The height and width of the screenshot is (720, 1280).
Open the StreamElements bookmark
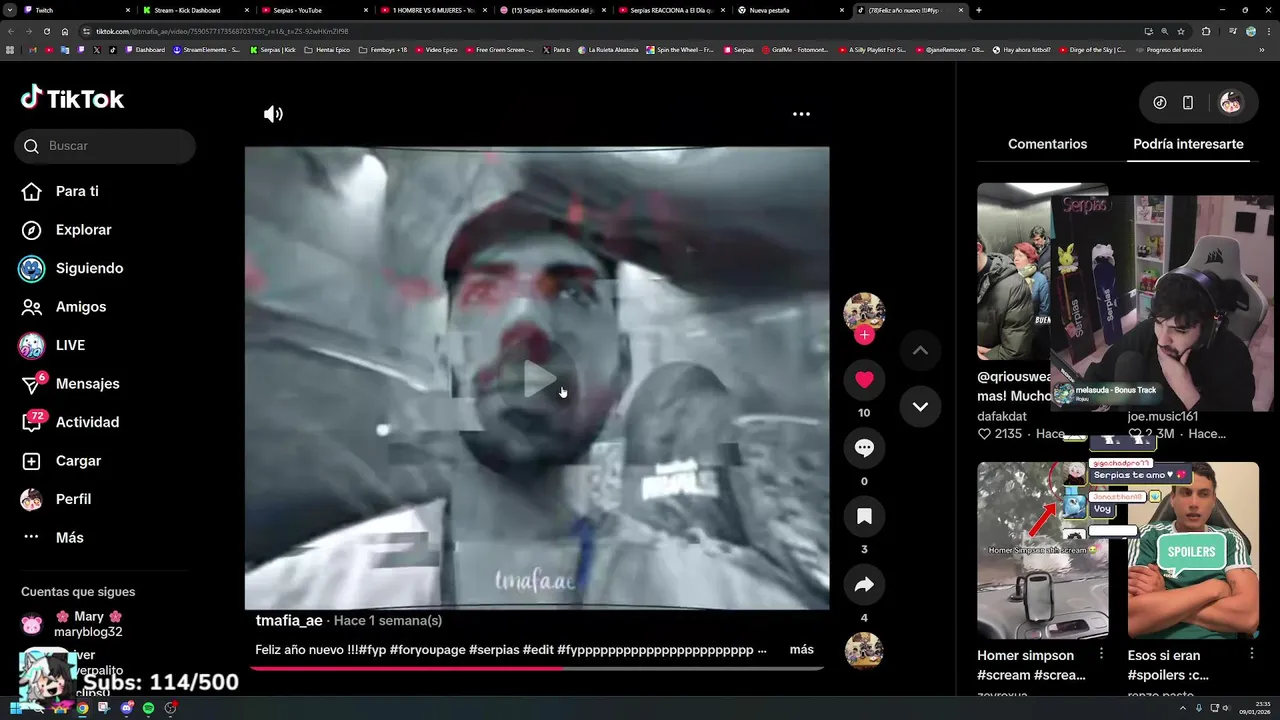(x=206, y=49)
